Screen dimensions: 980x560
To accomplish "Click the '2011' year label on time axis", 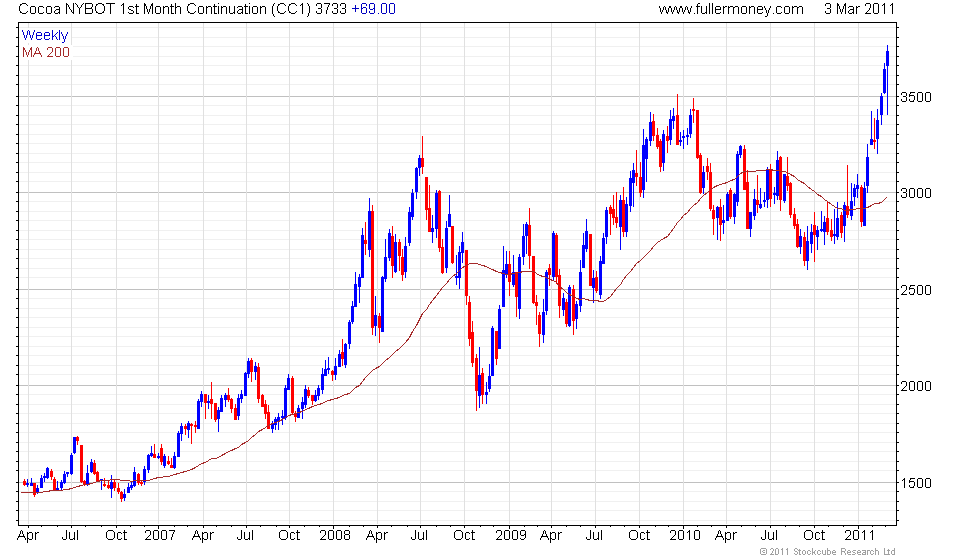I will (x=859, y=536).
